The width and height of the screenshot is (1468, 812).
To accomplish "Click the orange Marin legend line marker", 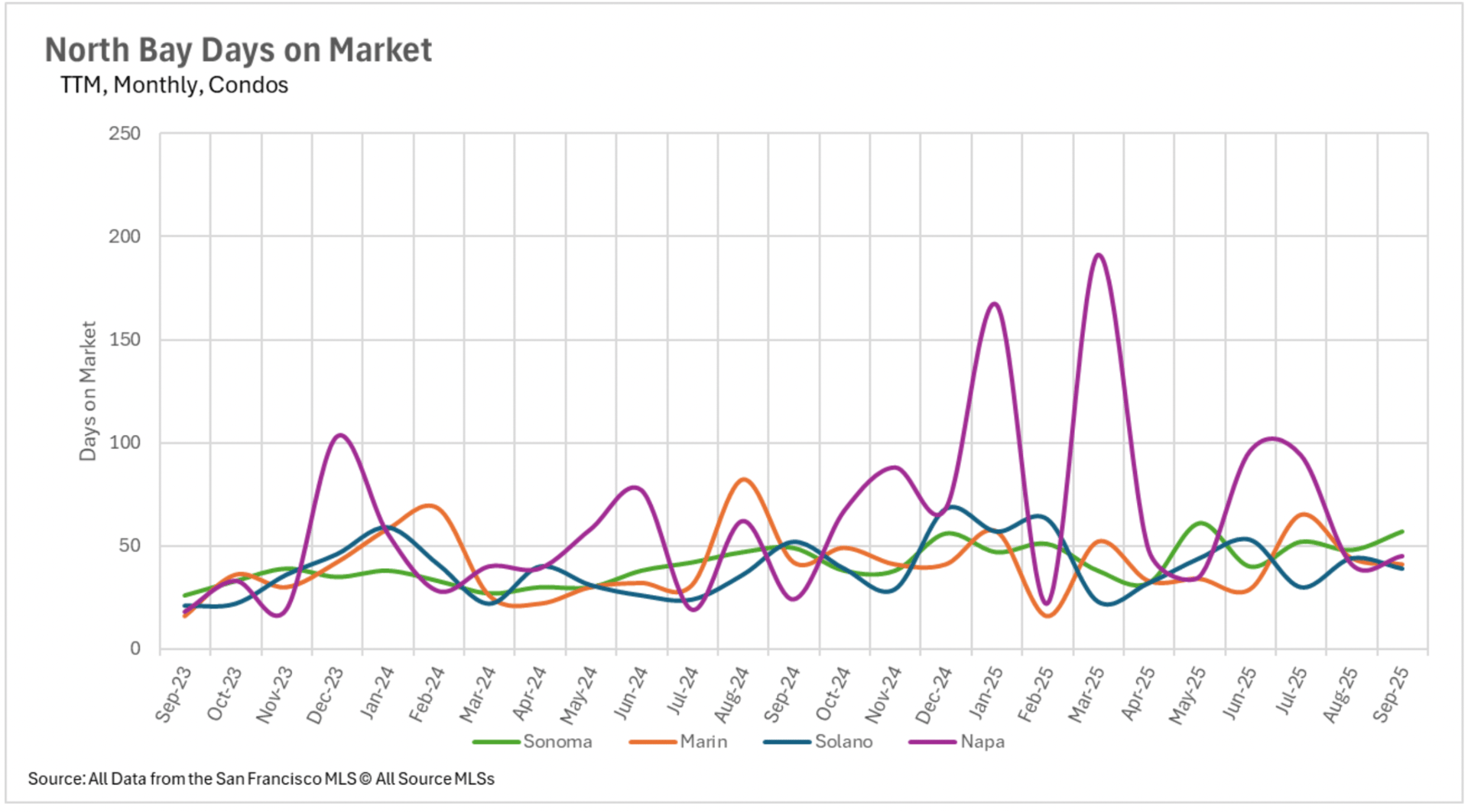I will click(x=652, y=742).
